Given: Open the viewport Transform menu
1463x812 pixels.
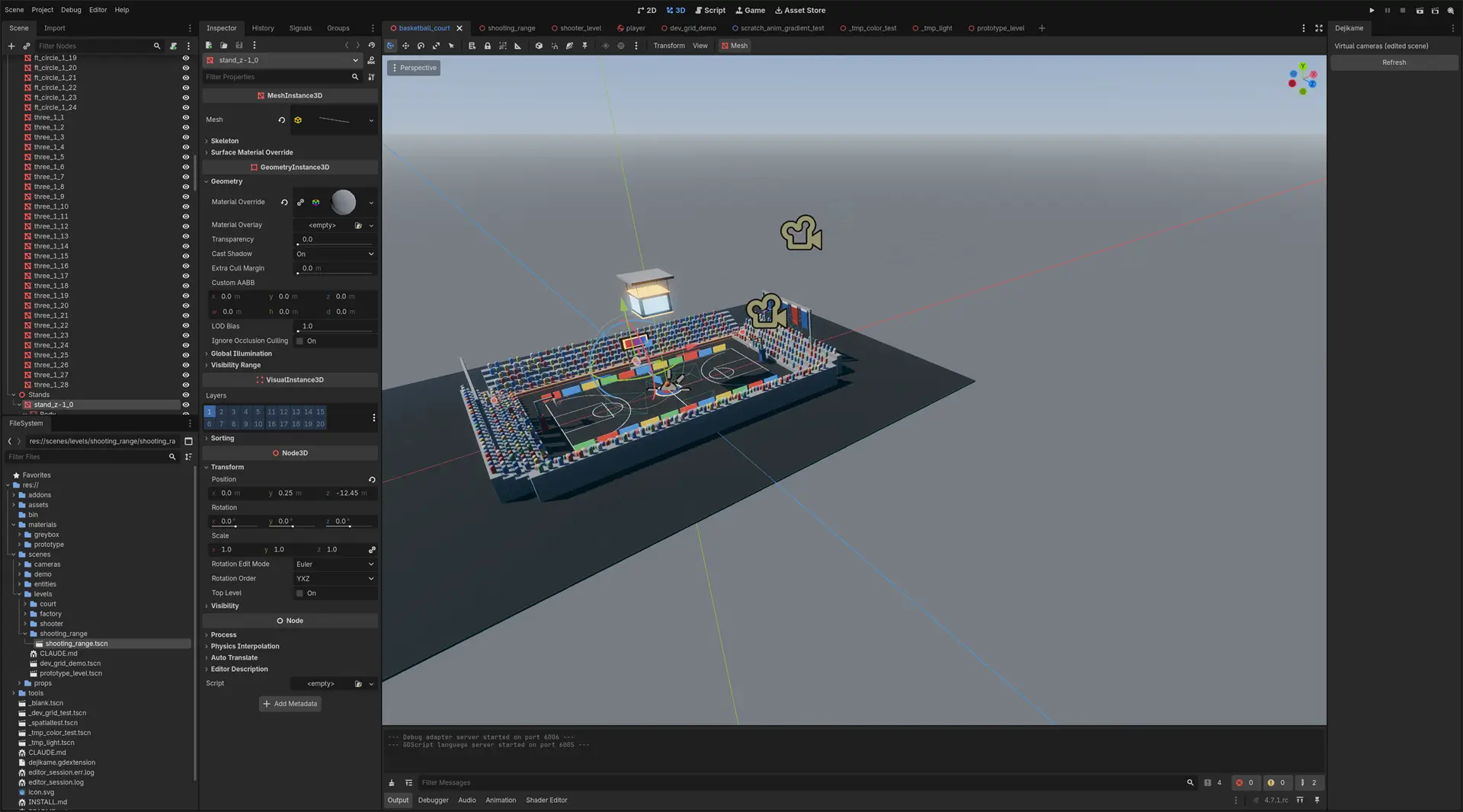Looking at the screenshot, I should (x=669, y=46).
